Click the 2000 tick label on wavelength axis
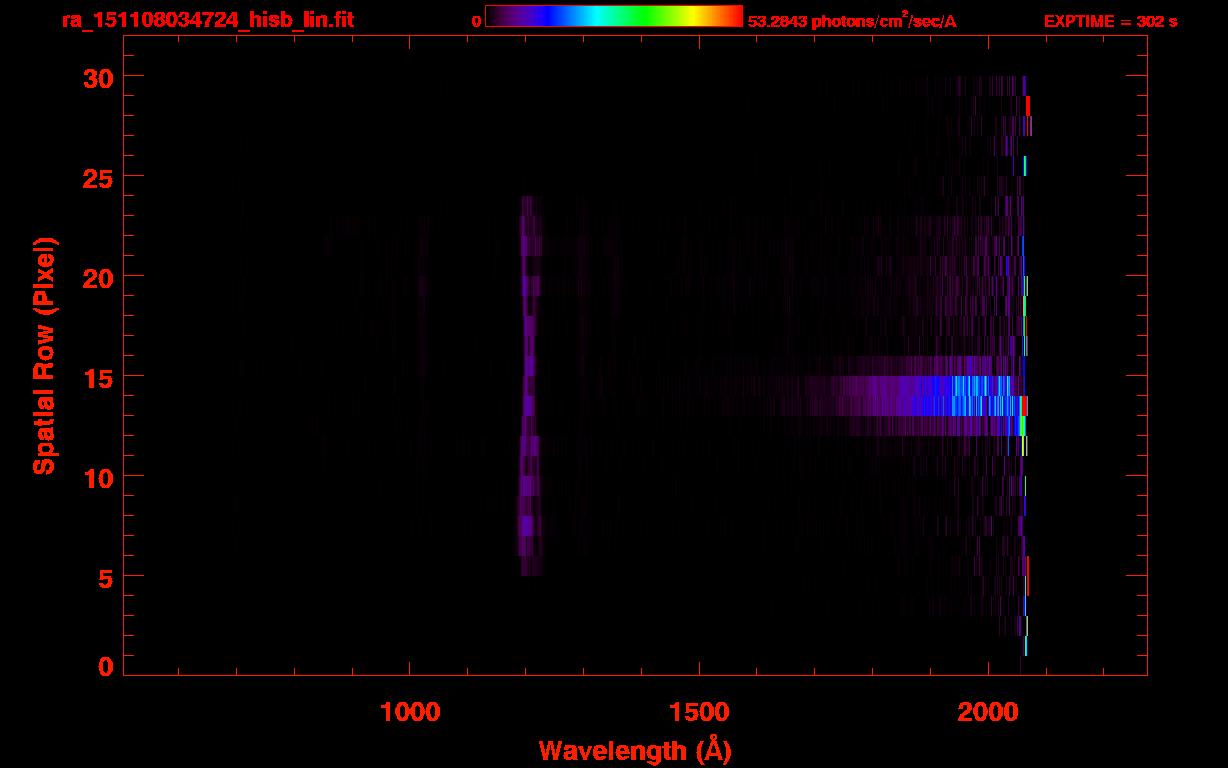The width and height of the screenshot is (1228, 768). click(987, 711)
